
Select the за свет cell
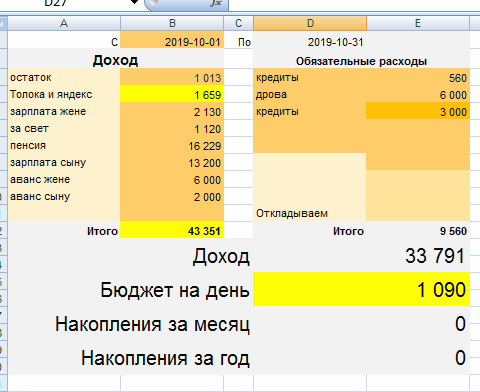64,128
